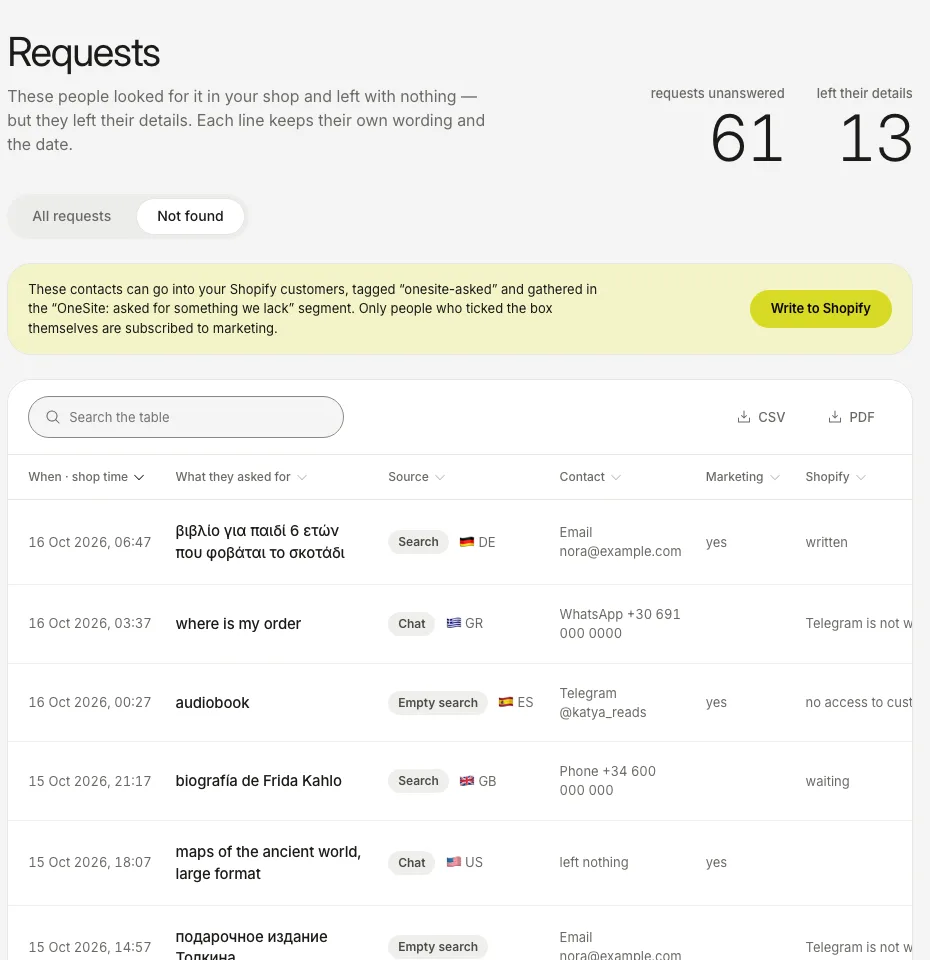Click marketing 'yes' in ancient world maps row
Viewport: 930px width, 960px height.
tap(716, 862)
